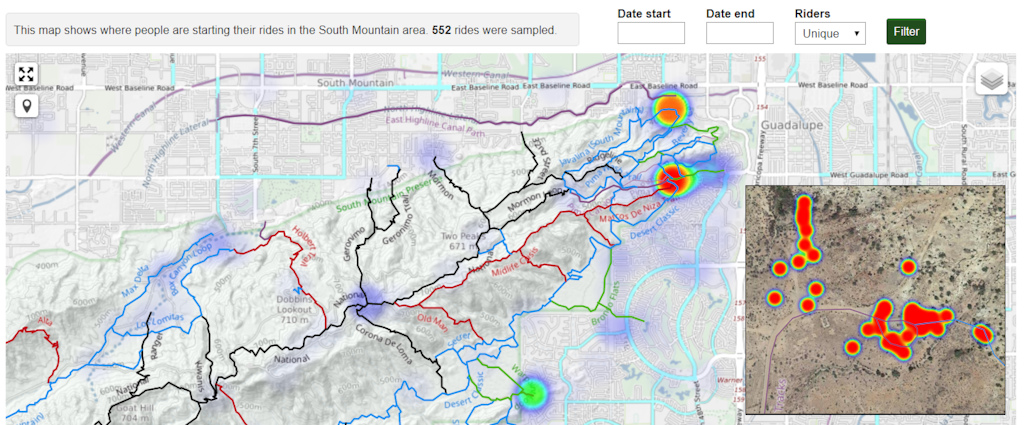This screenshot has width=1024, height=425.
Task: Open the Riders dropdown set to Unique
Action: pos(830,33)
